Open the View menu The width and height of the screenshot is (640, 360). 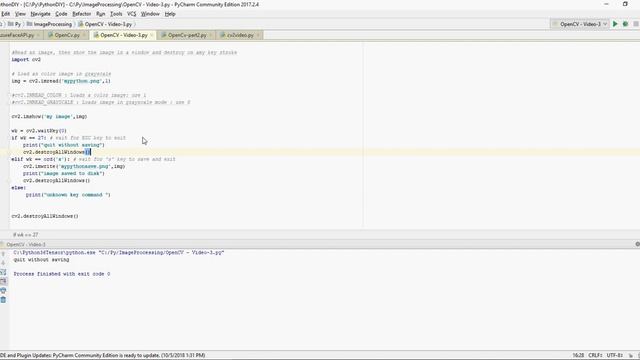[20, 14]
